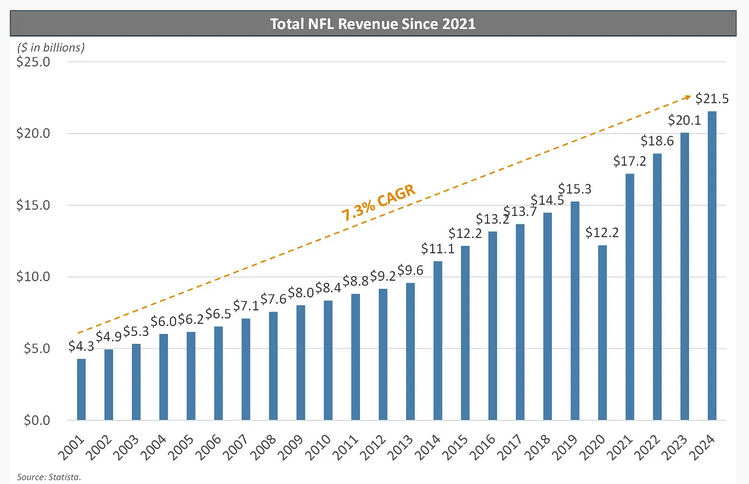Select the $8.4 data label
The image size is (749, 484).
[x=328, y=288]
